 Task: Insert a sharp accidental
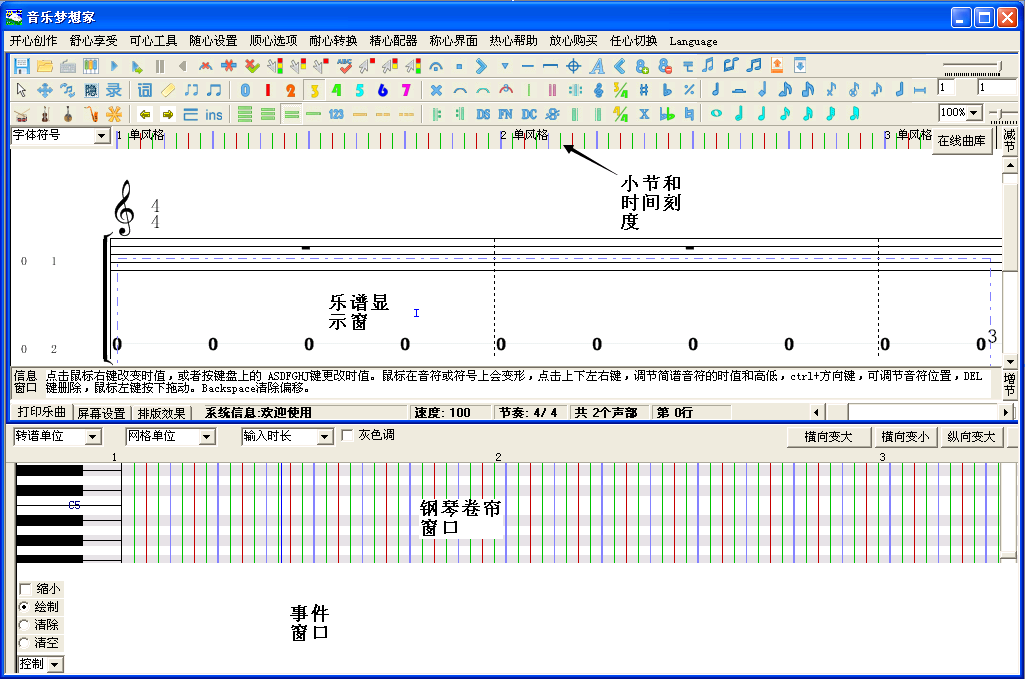(x=644, y=90)
